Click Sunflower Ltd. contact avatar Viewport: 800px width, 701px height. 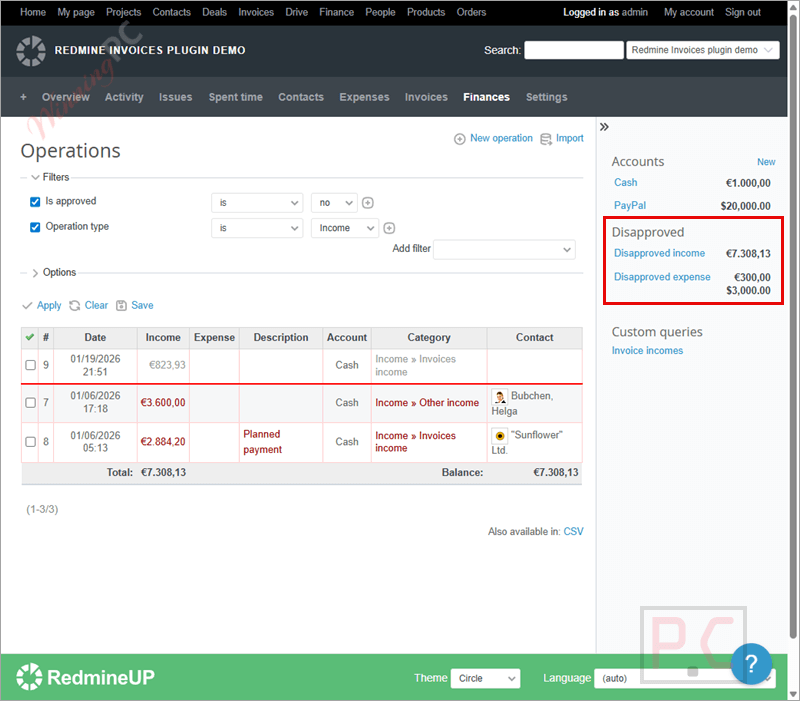point(499,436)
